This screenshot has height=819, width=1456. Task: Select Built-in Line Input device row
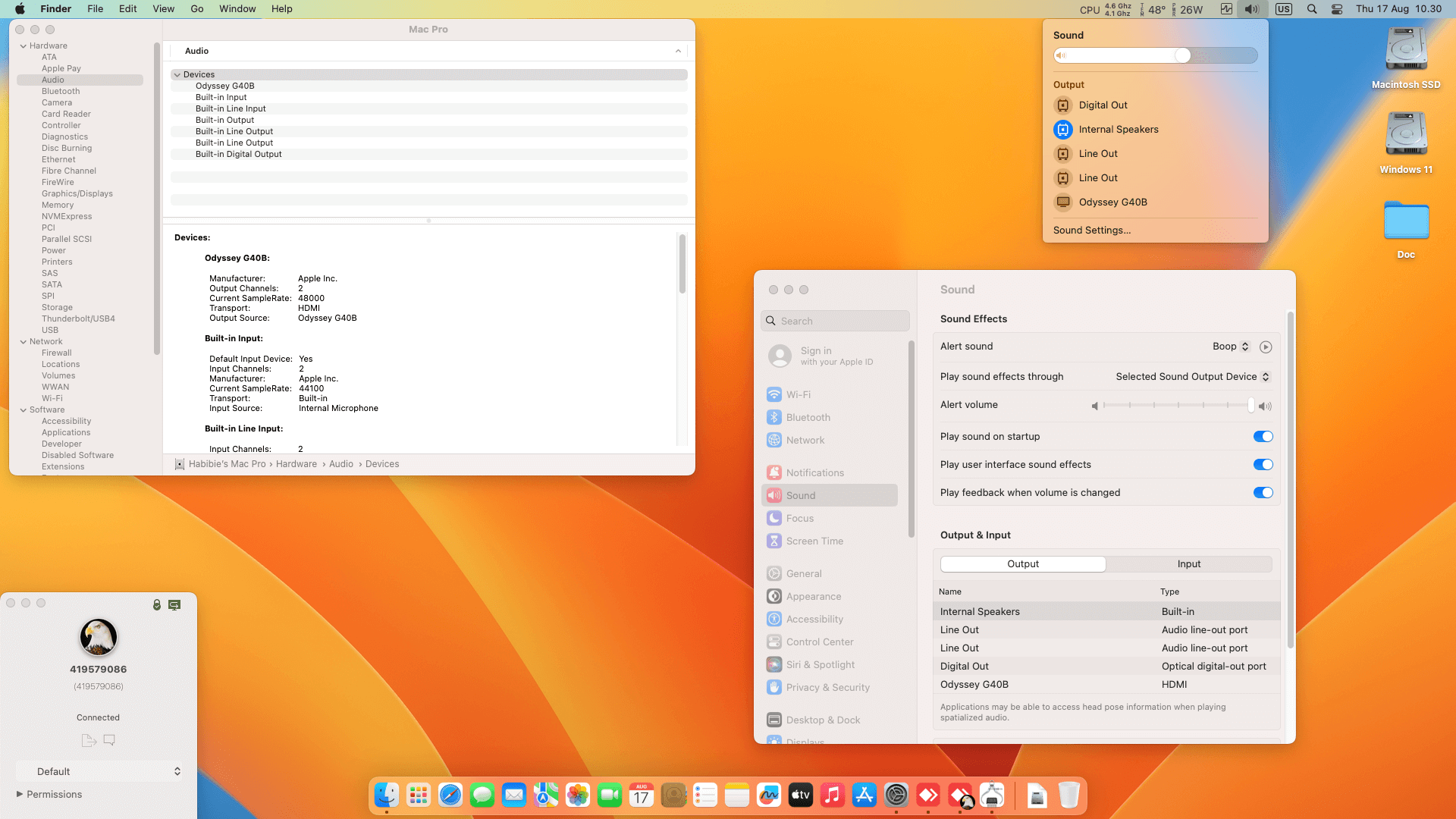pos(429,109)
